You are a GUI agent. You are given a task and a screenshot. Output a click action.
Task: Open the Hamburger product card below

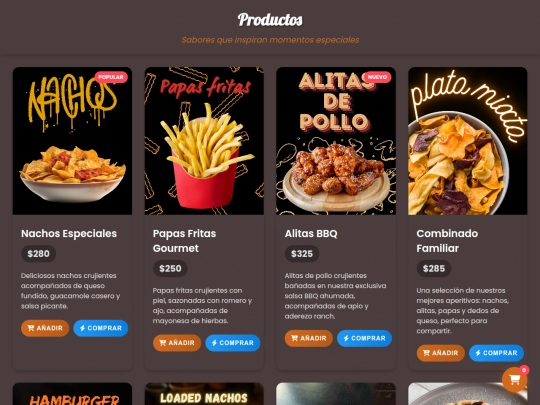[72, 394]
